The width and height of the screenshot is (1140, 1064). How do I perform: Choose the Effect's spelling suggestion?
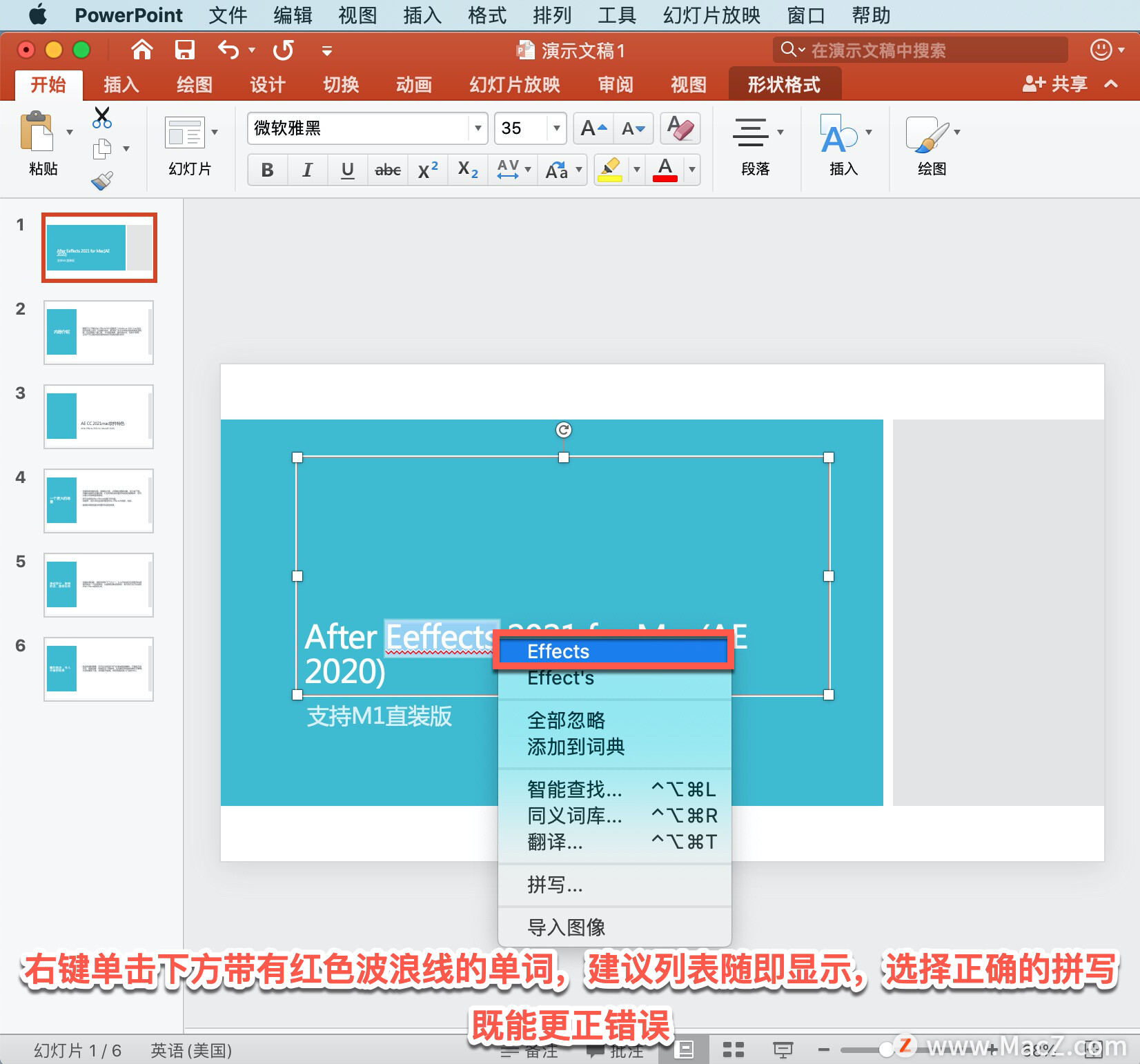click(x=614, y=678)
